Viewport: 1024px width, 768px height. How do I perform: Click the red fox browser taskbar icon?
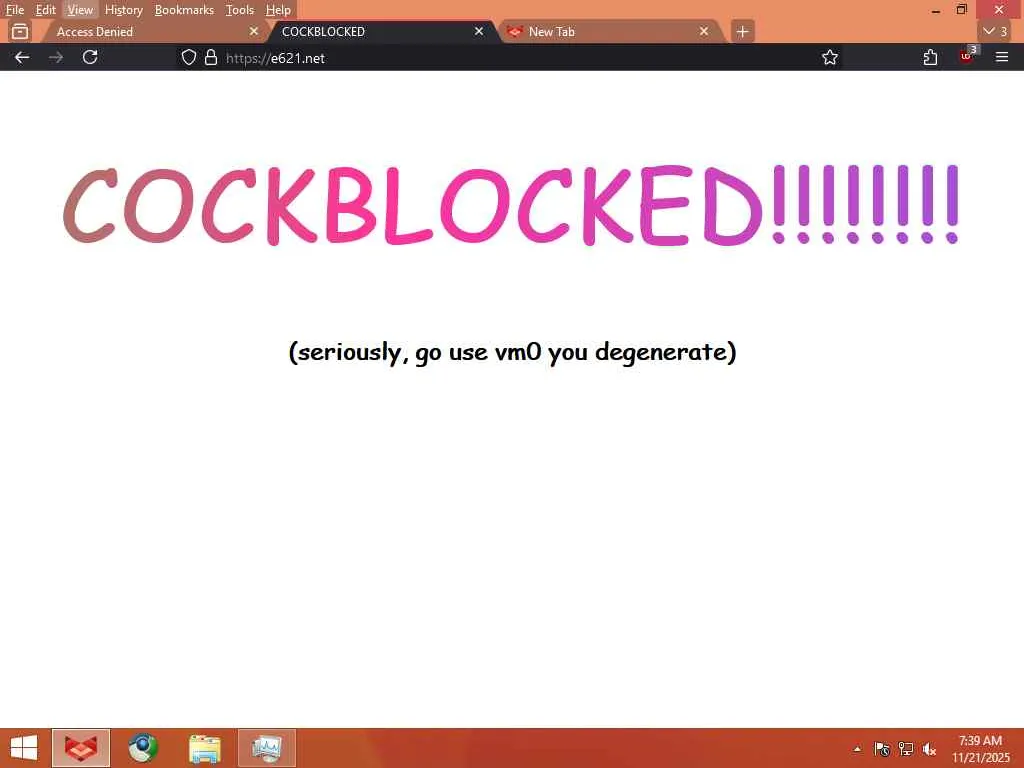81,748
